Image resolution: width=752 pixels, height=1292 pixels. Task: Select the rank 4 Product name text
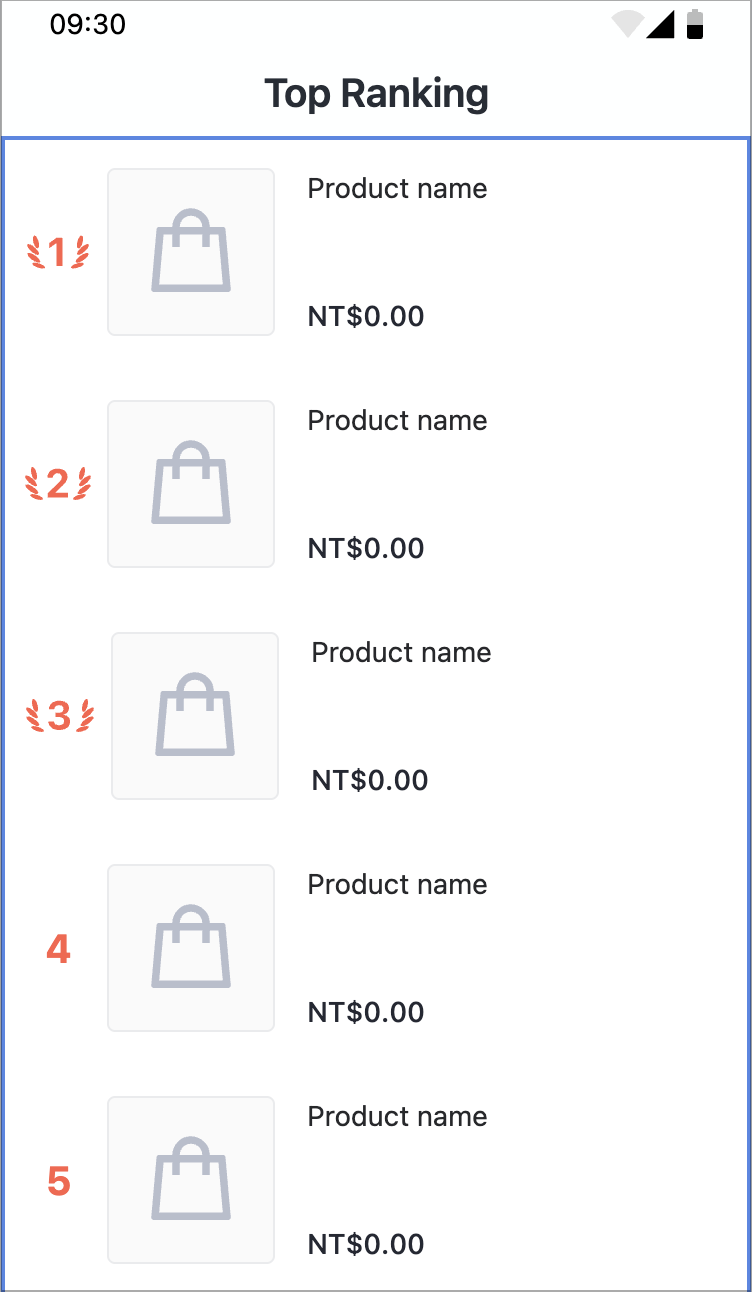(x=397, y=885)
